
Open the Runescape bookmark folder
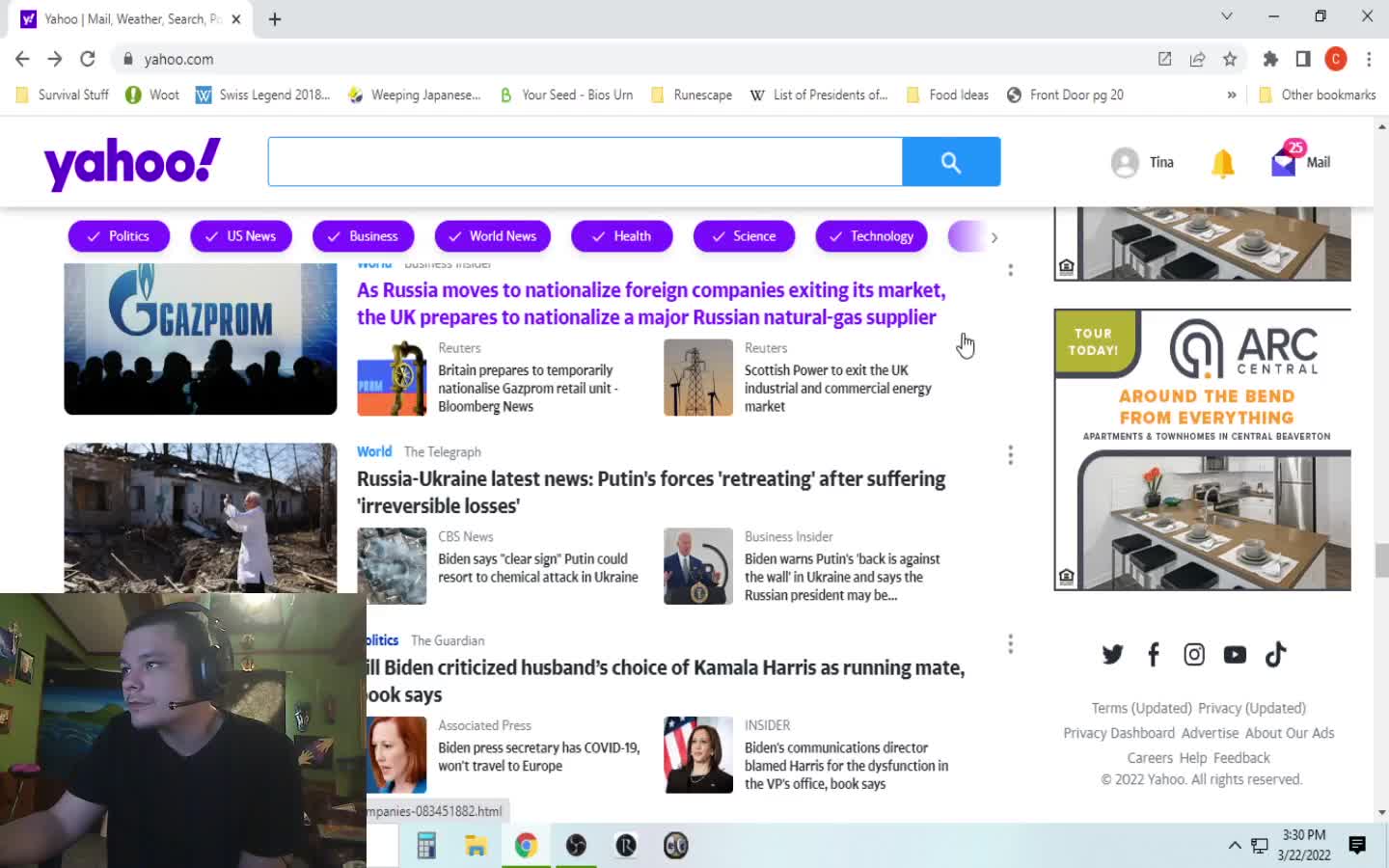[692, 95]
